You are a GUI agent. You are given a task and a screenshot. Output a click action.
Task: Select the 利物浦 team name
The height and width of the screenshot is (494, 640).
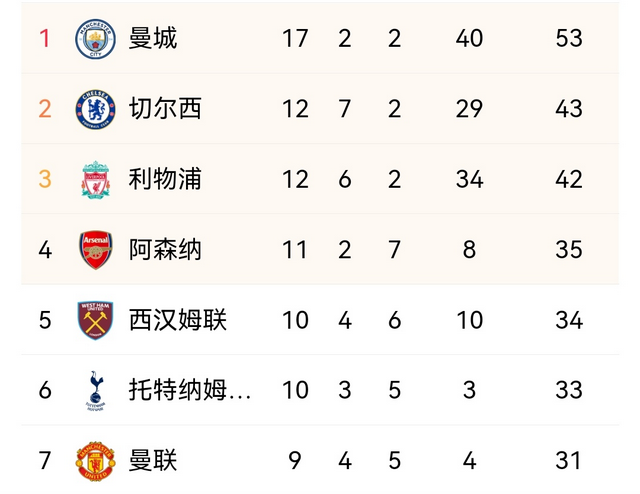tap(165, 179)
